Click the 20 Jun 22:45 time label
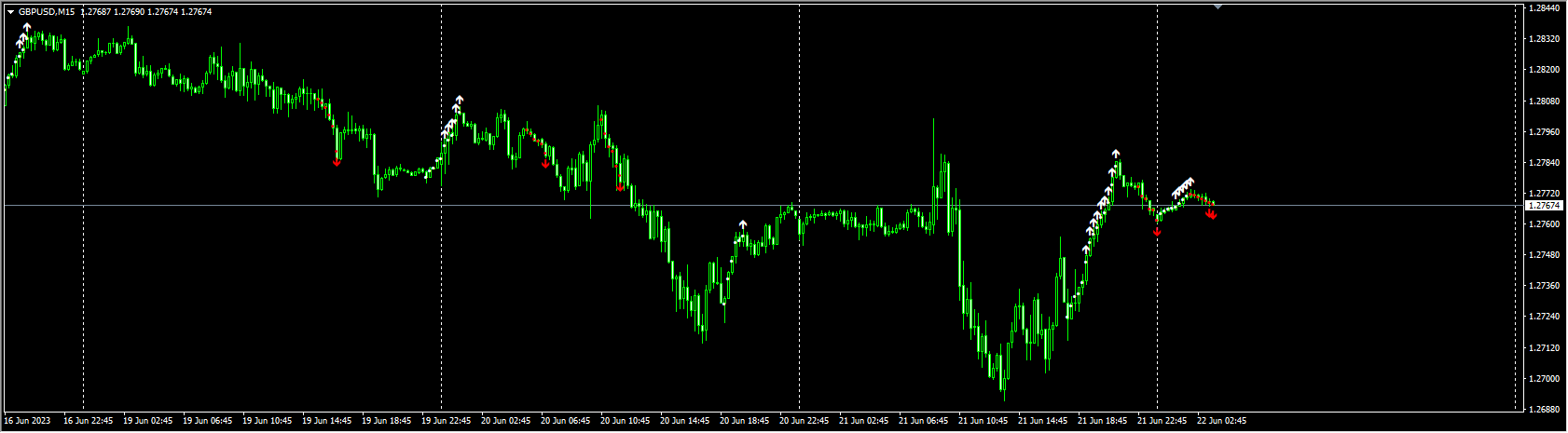Viewport: 1568px width, 433px height. [804, 421]
